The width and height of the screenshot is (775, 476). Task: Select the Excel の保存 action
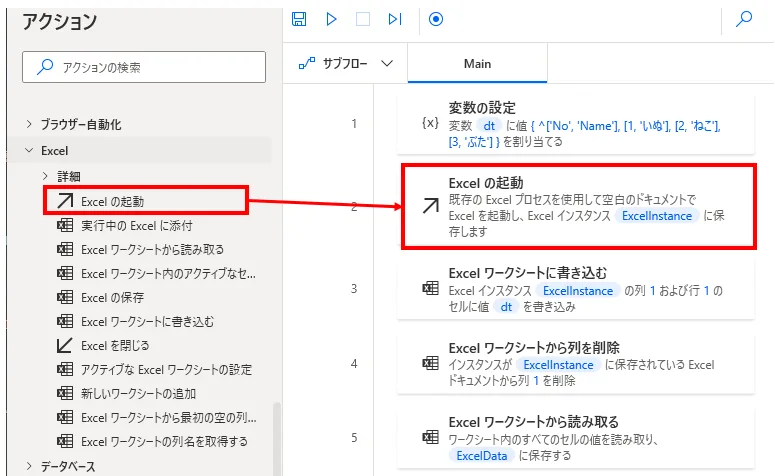[113, 297]
